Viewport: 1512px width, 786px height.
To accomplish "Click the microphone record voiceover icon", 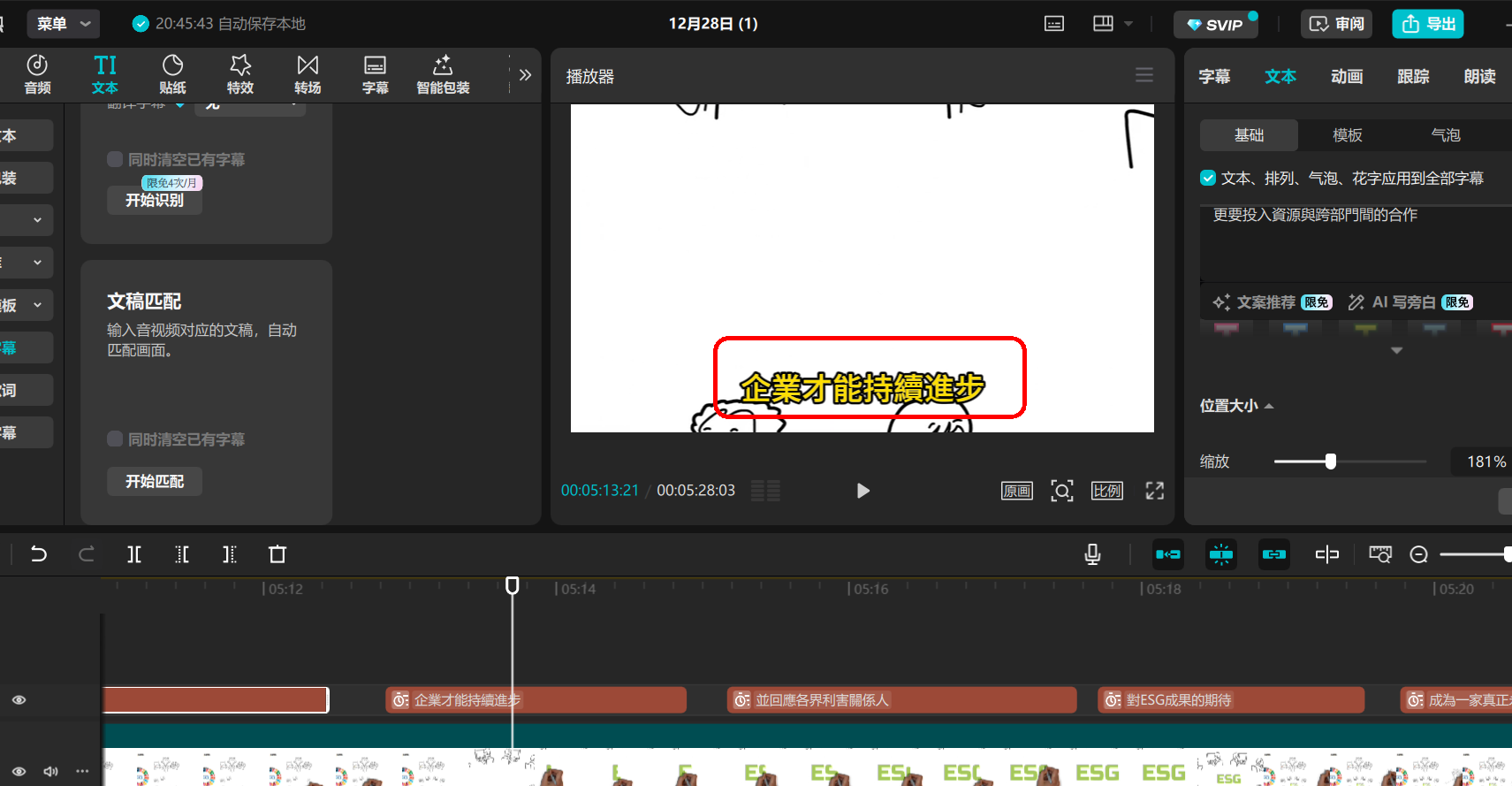I will coord(1092,554).
